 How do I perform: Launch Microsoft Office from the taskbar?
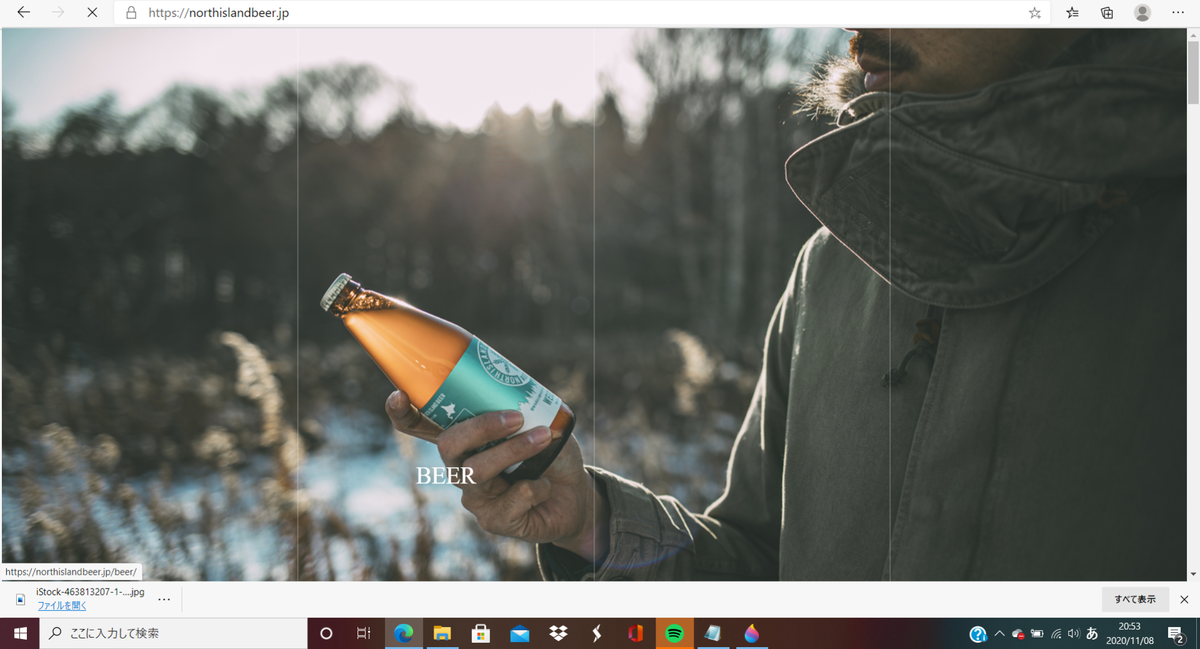point(636,633)
